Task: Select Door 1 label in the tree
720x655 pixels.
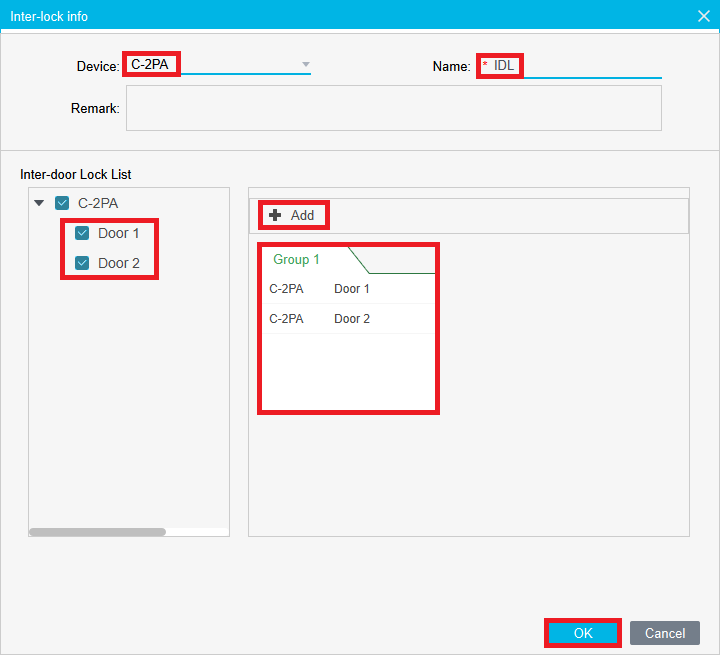Action: click(118, 233)
